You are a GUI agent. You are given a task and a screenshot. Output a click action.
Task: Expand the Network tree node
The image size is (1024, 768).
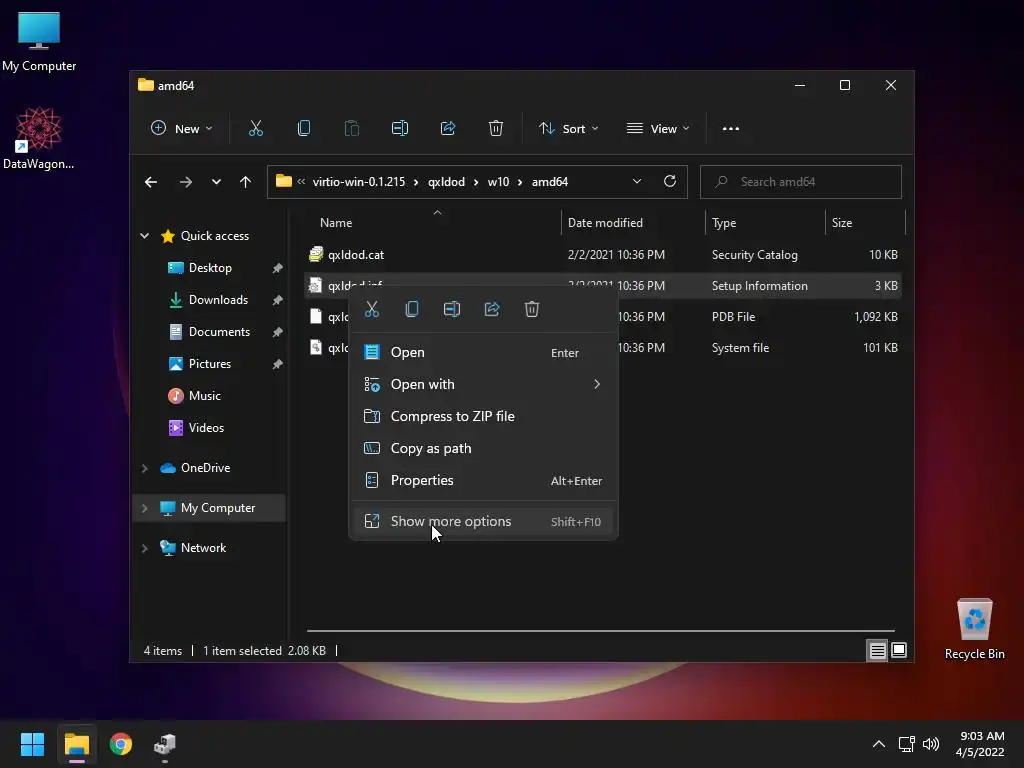point(144,548)
